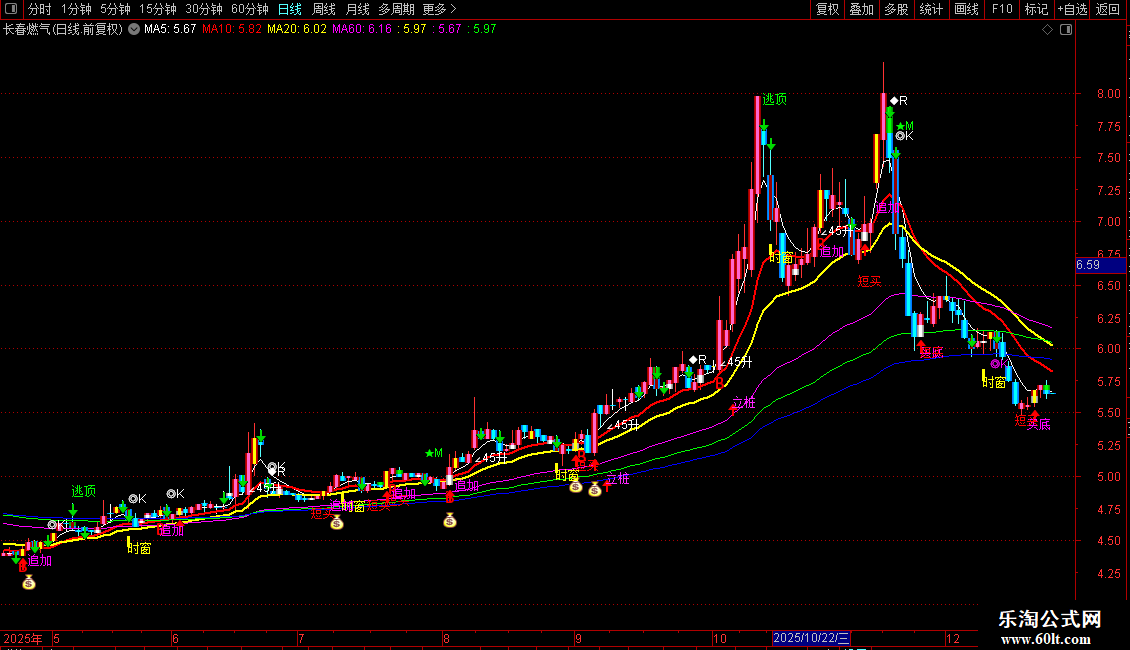Click the 6.59 price tag on axis
1130x650 pixels.
pyautogui.click(x=1100, y=265)
